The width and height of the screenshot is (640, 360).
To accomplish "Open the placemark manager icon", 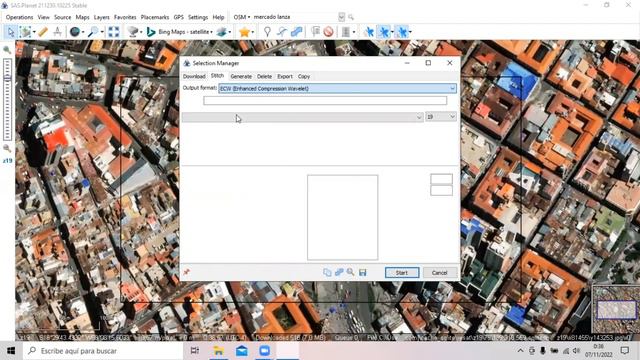I will [315, 32].
